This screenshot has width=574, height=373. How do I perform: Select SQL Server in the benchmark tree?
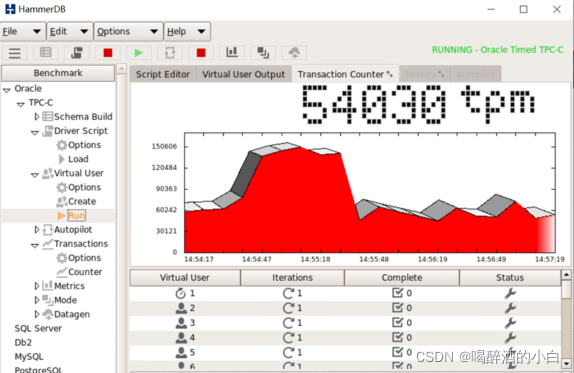pos(38,328)
